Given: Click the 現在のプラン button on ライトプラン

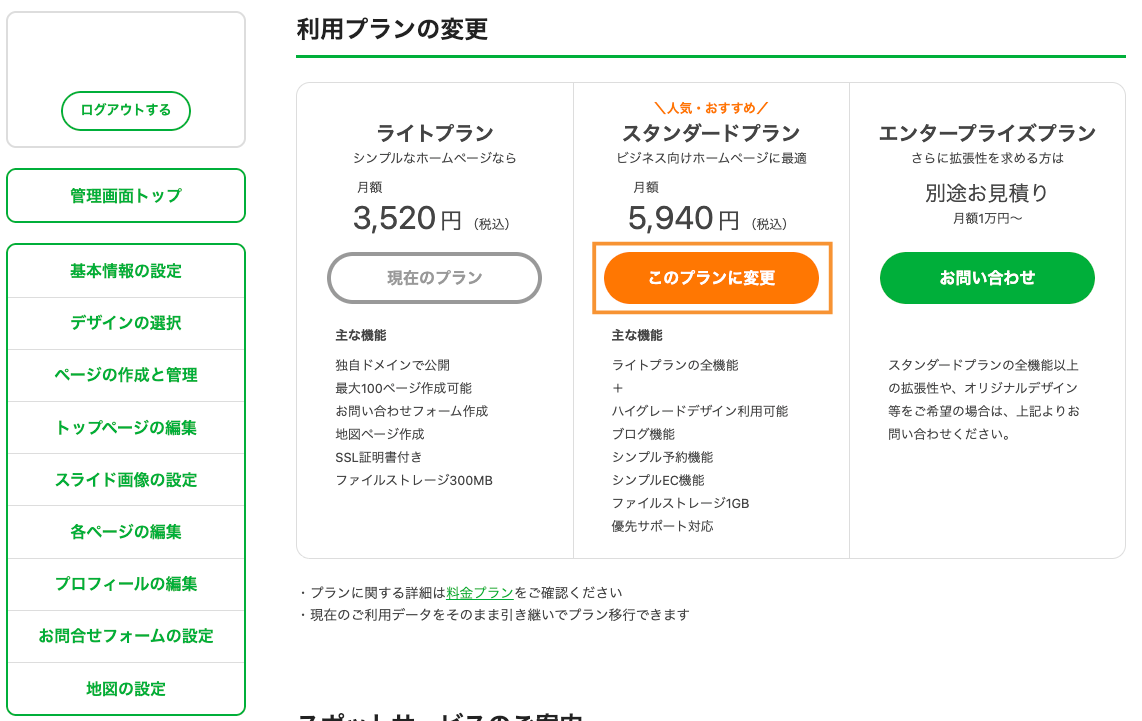Looking at the screenshot, I should [434, 278].
